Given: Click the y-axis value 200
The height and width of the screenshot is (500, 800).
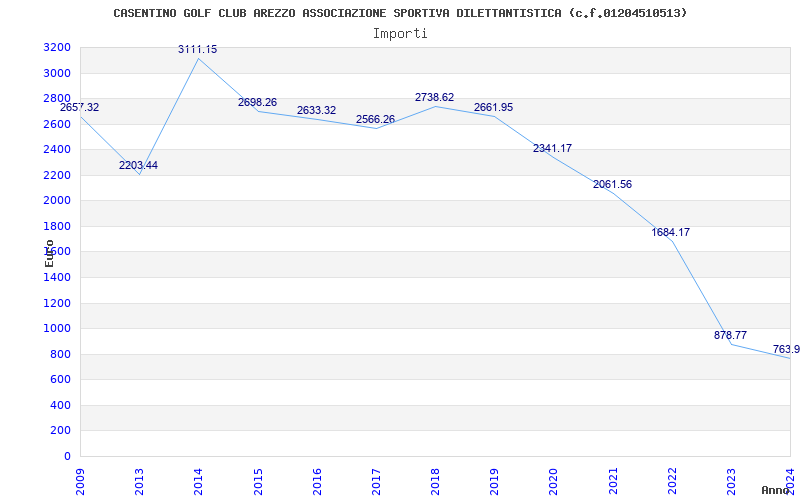Looking at the screenshot, I should 61,431.
